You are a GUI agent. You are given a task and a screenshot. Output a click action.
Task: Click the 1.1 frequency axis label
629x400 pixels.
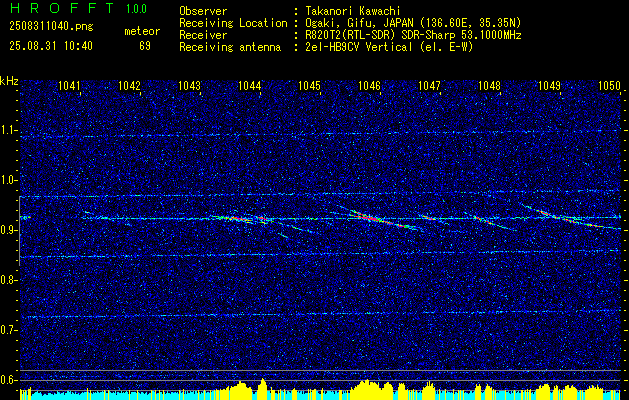pyautogui.click(x=9, y=130)
